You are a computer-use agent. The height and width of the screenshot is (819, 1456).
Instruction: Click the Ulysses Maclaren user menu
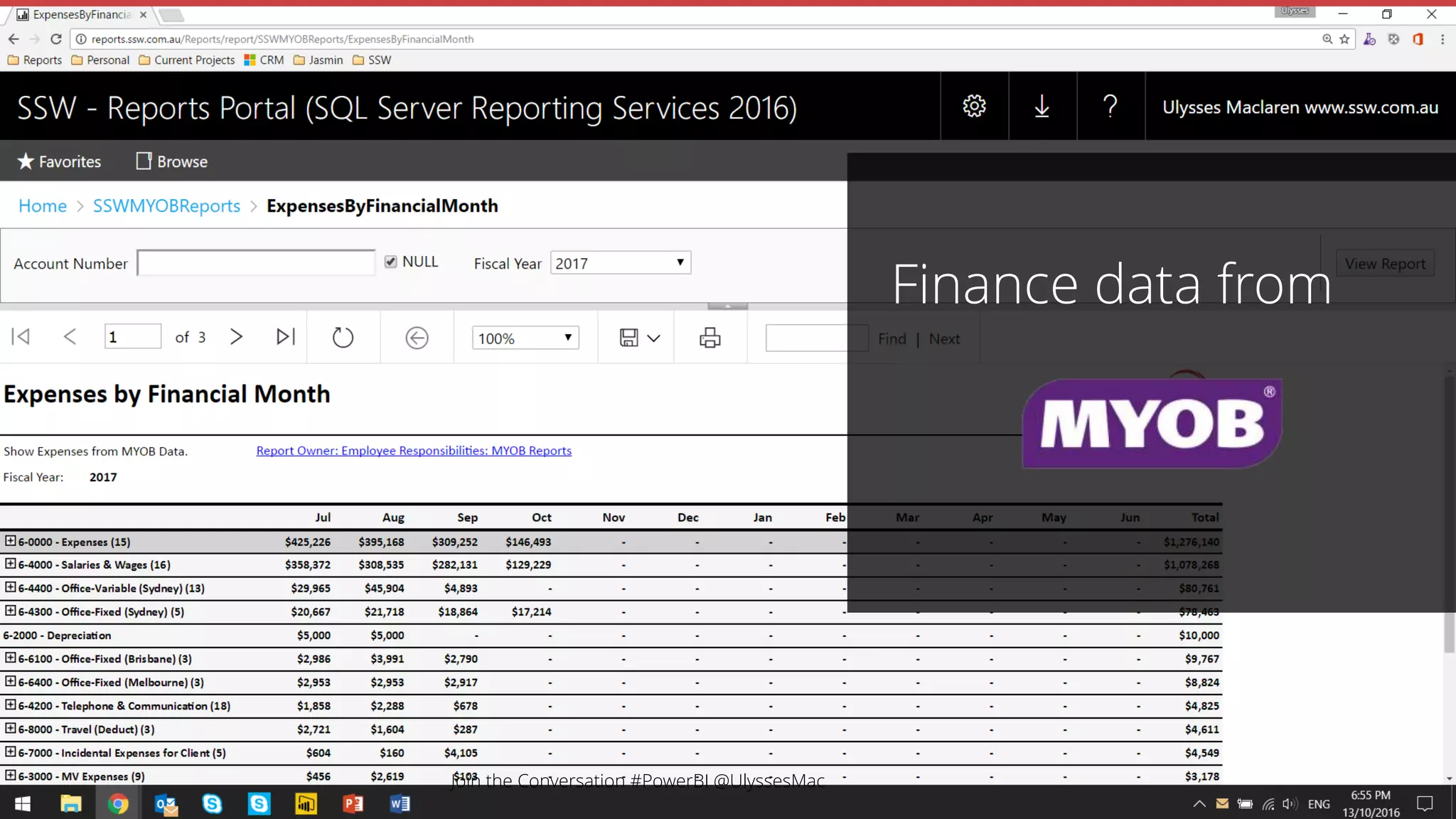(1300, 107)
